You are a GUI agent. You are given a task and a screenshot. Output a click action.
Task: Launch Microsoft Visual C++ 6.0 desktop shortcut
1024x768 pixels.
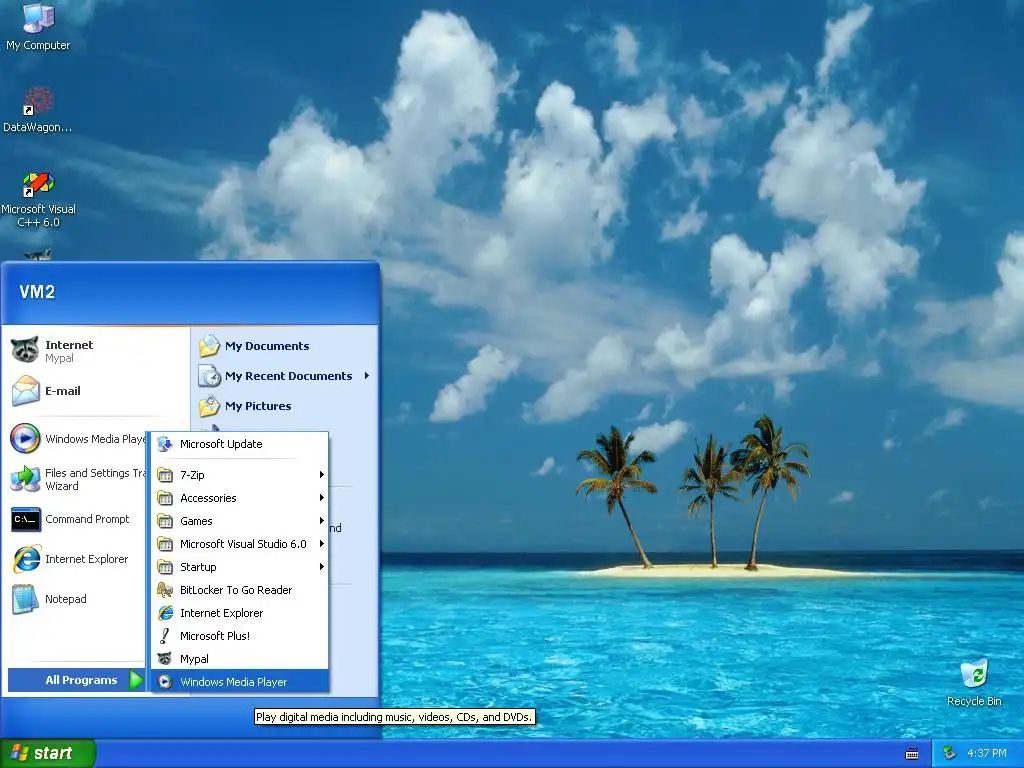38,199
